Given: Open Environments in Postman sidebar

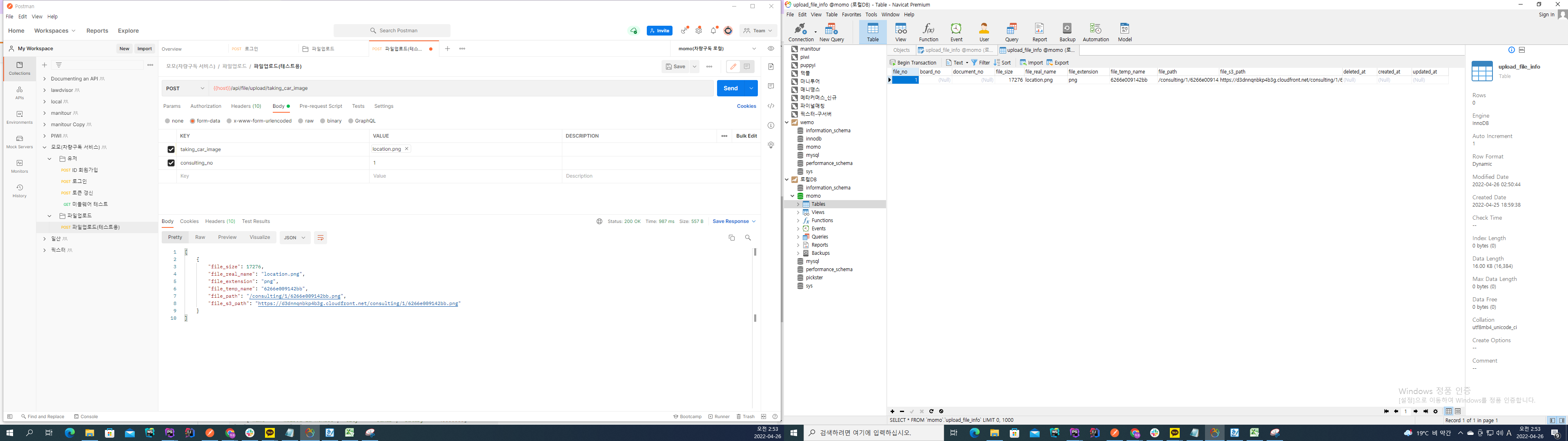Looking at the screenshot, I should pyautogui.click(x=20, y=118).
